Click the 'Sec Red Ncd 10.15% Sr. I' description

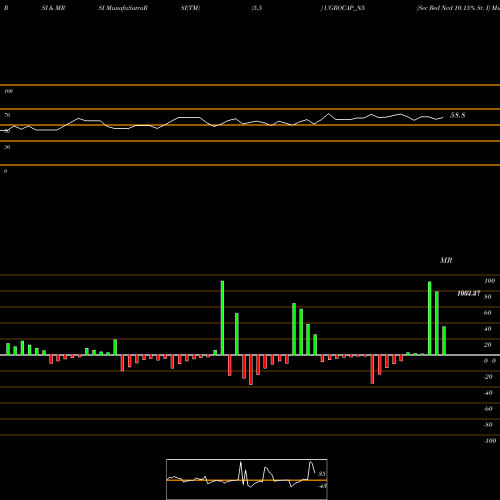tap(454, 8)
